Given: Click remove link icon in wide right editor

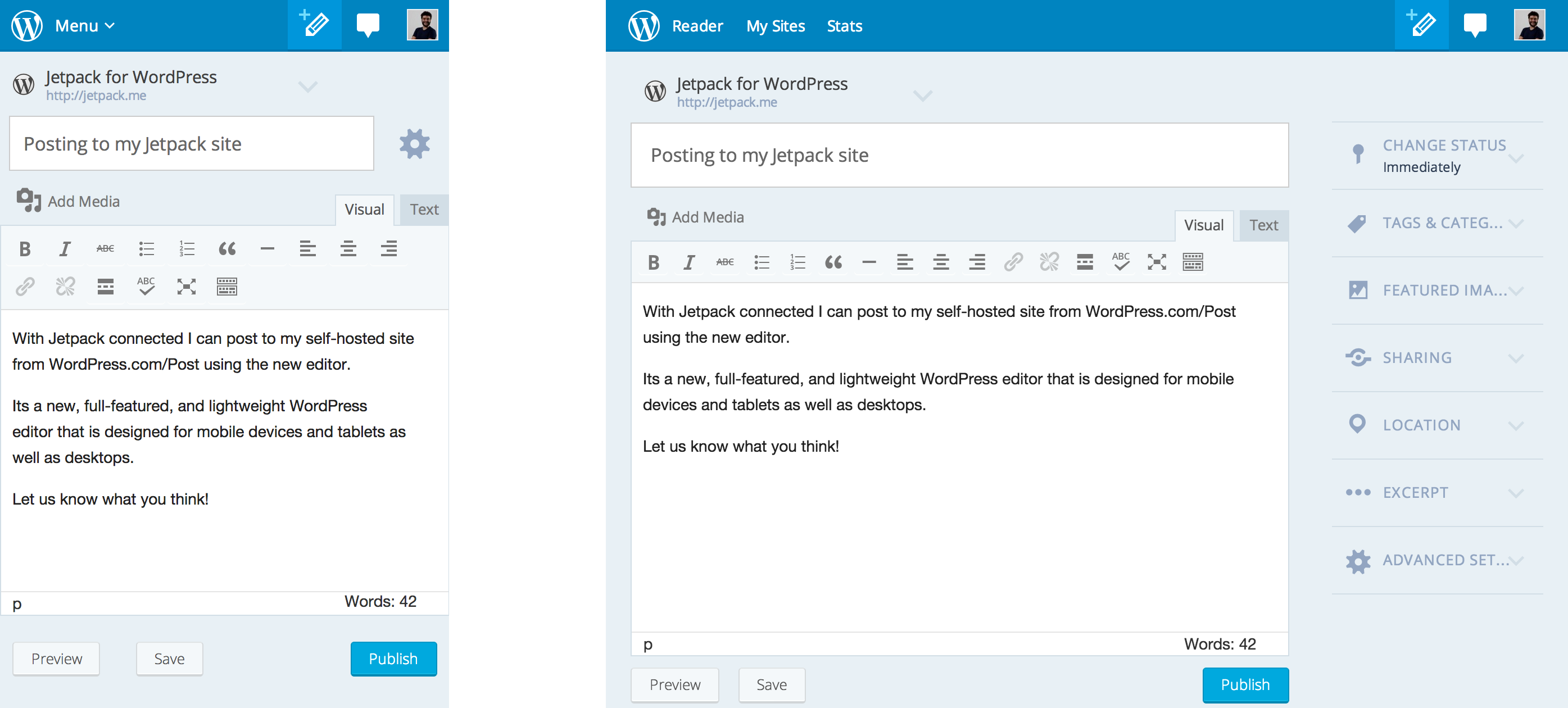Looking at the screenshot, I should click(1049, 262).
